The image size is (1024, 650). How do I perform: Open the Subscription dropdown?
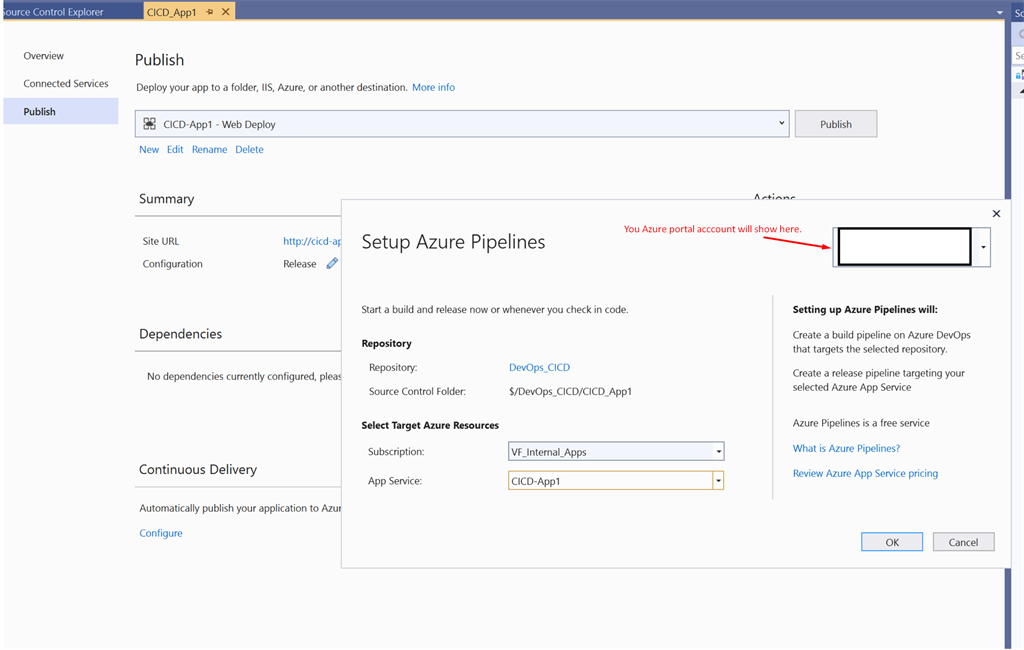pos(718,452)
